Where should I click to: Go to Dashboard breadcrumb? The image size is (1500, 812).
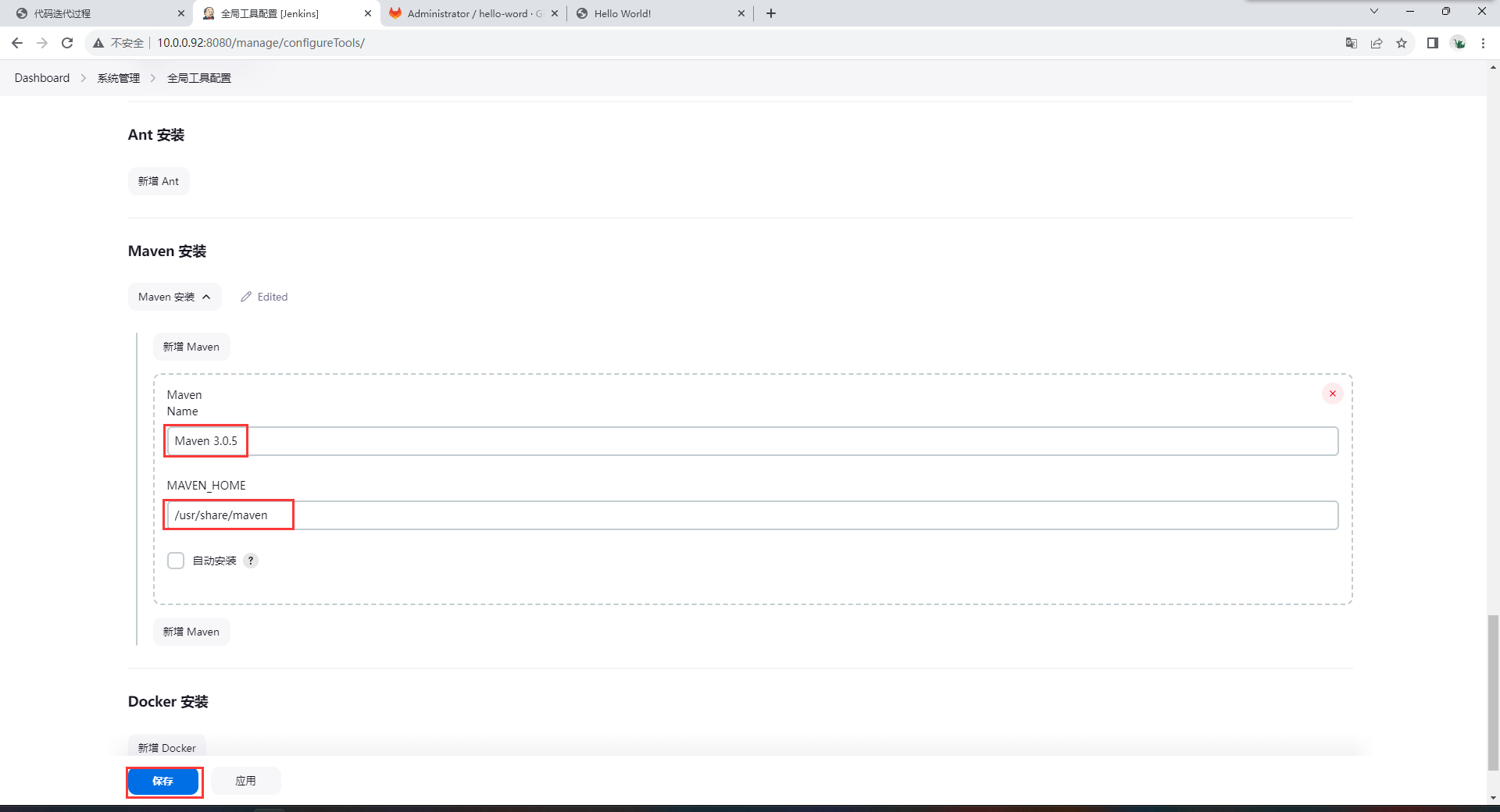click(x=42, y=78)
